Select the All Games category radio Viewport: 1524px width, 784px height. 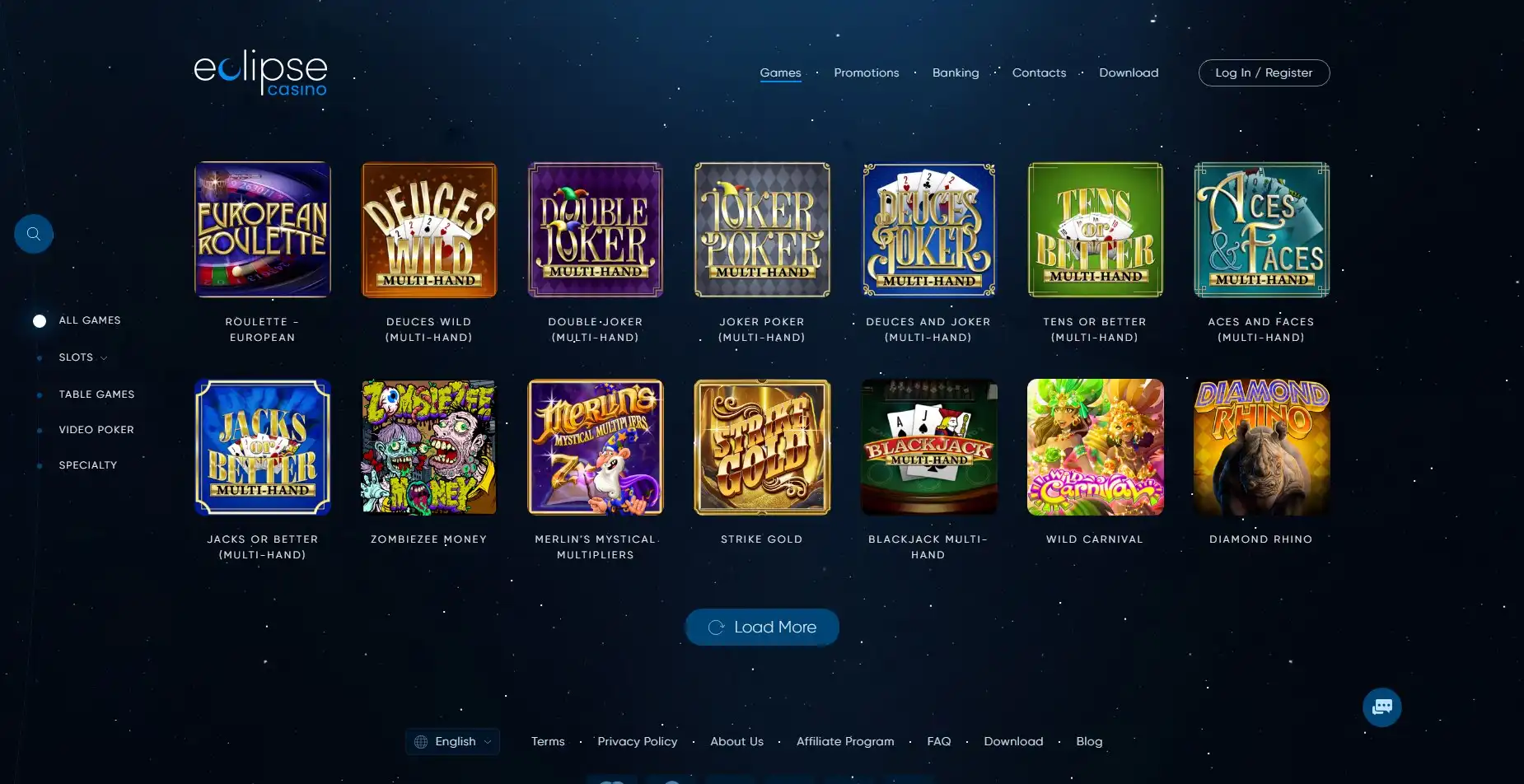click(x=40, y=321)
